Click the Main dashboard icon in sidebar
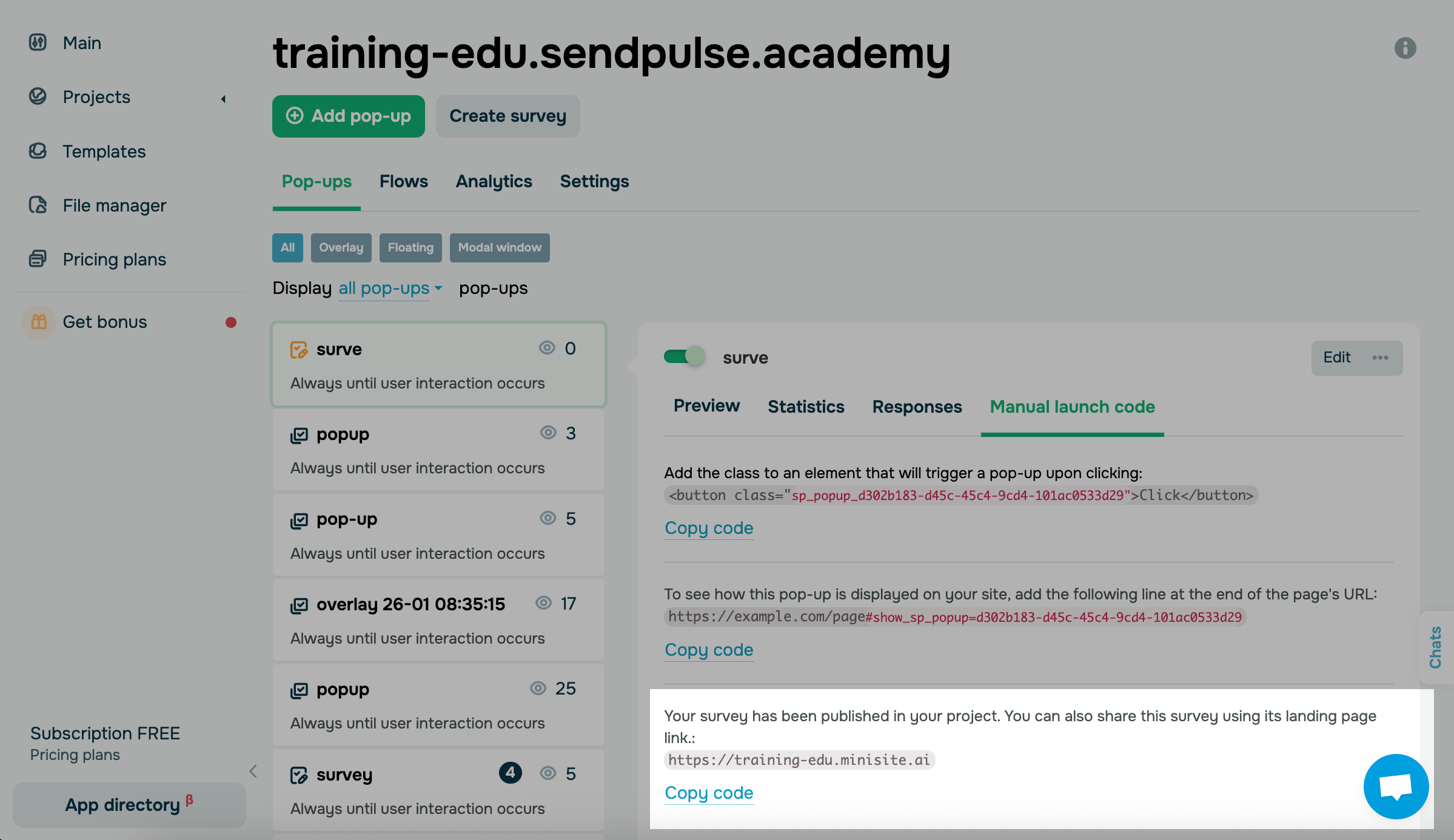 point(38,42)
